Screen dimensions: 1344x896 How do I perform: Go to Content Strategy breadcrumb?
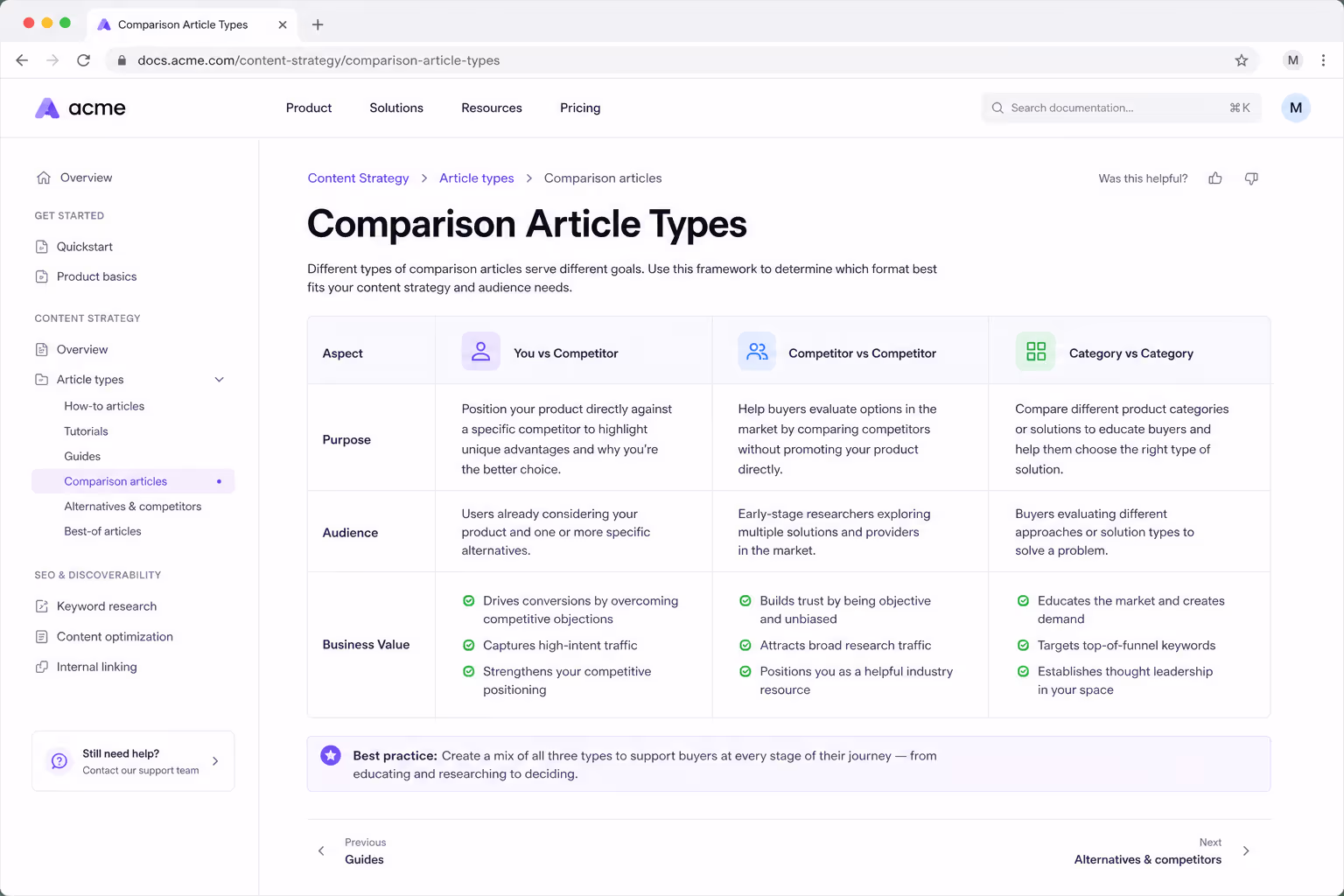pyautogui.click(x=358, y=178)
